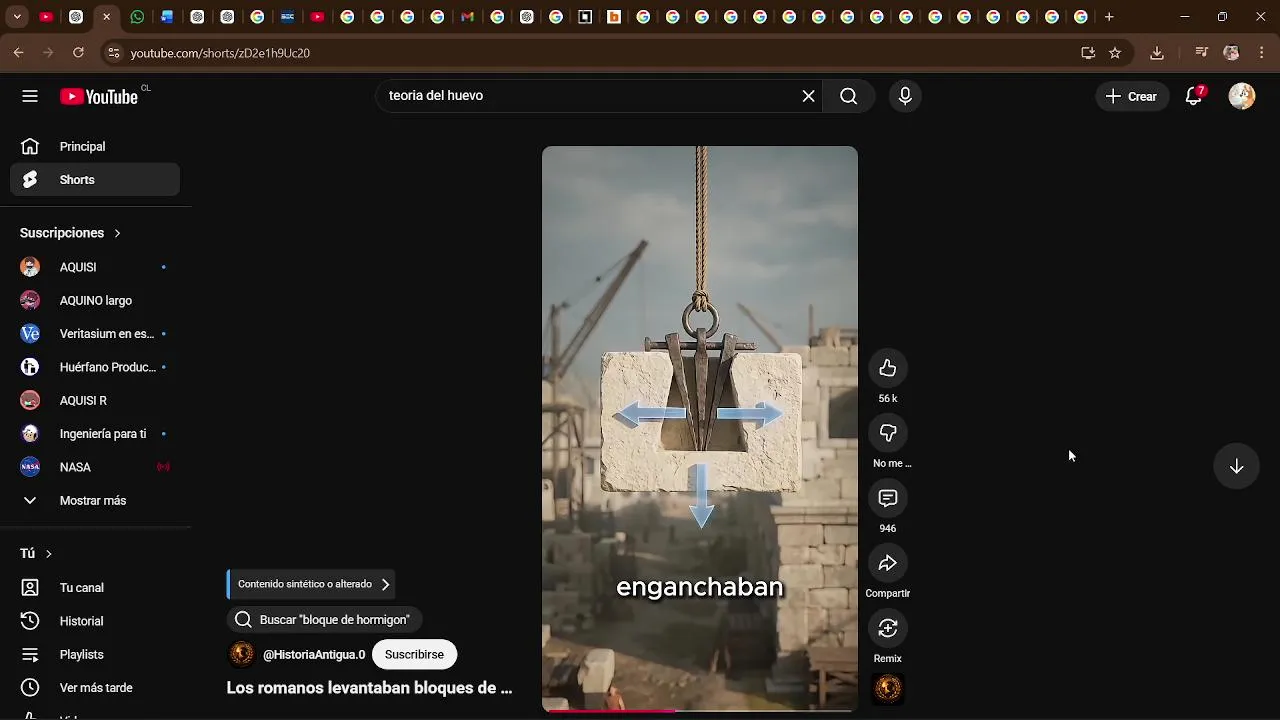The width and height of the screenshot is (1280, 720).
Task: Bookmark this page with the star
Action: point(1115,53)
